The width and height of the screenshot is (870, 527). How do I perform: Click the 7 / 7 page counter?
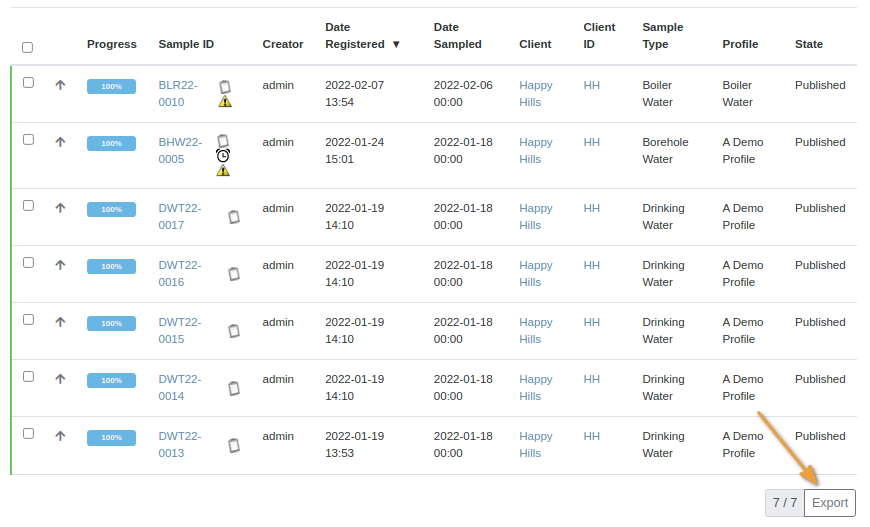click(x=784, y=503)
